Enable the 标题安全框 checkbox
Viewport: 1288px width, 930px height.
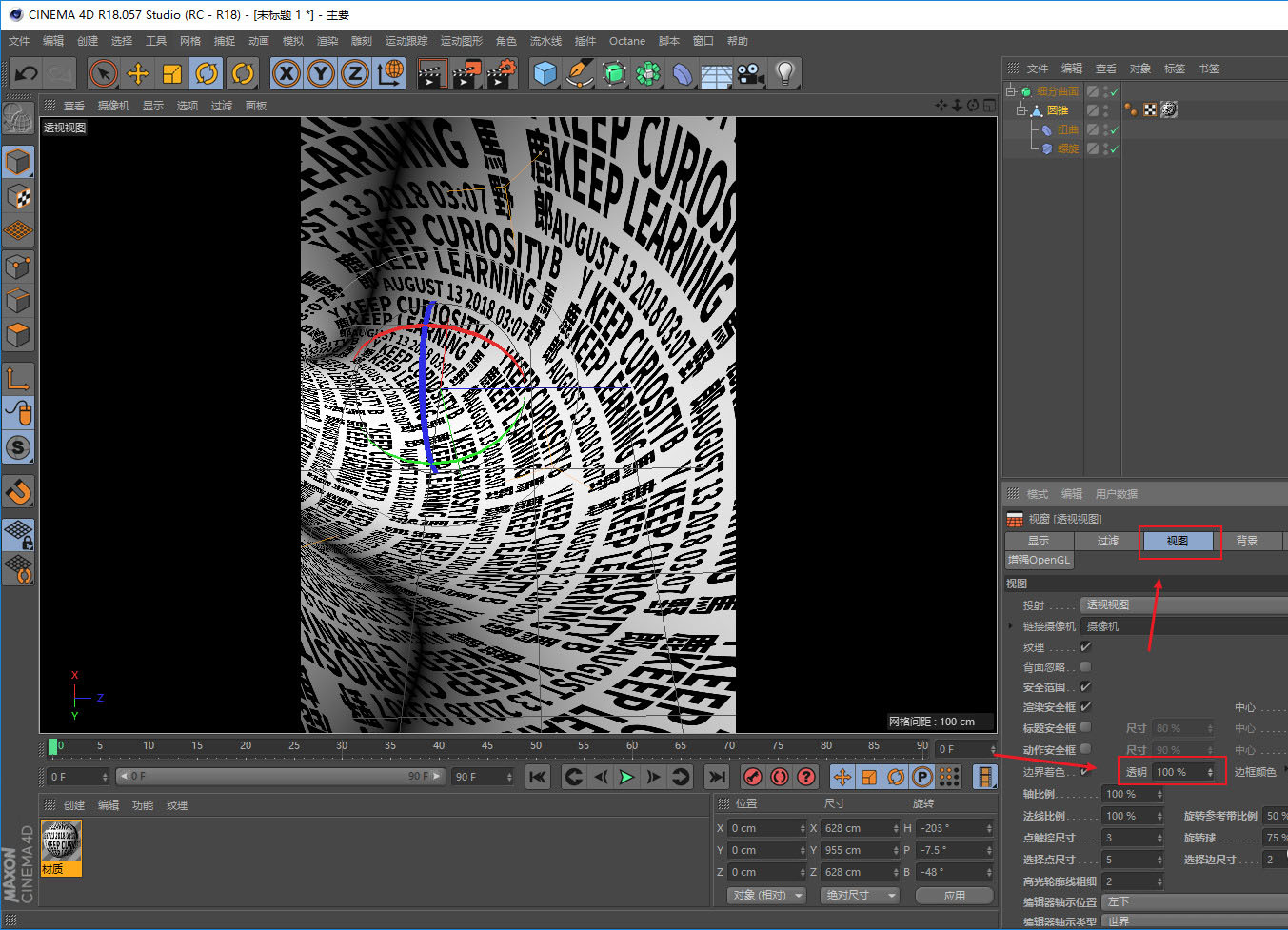[1085, 727]
